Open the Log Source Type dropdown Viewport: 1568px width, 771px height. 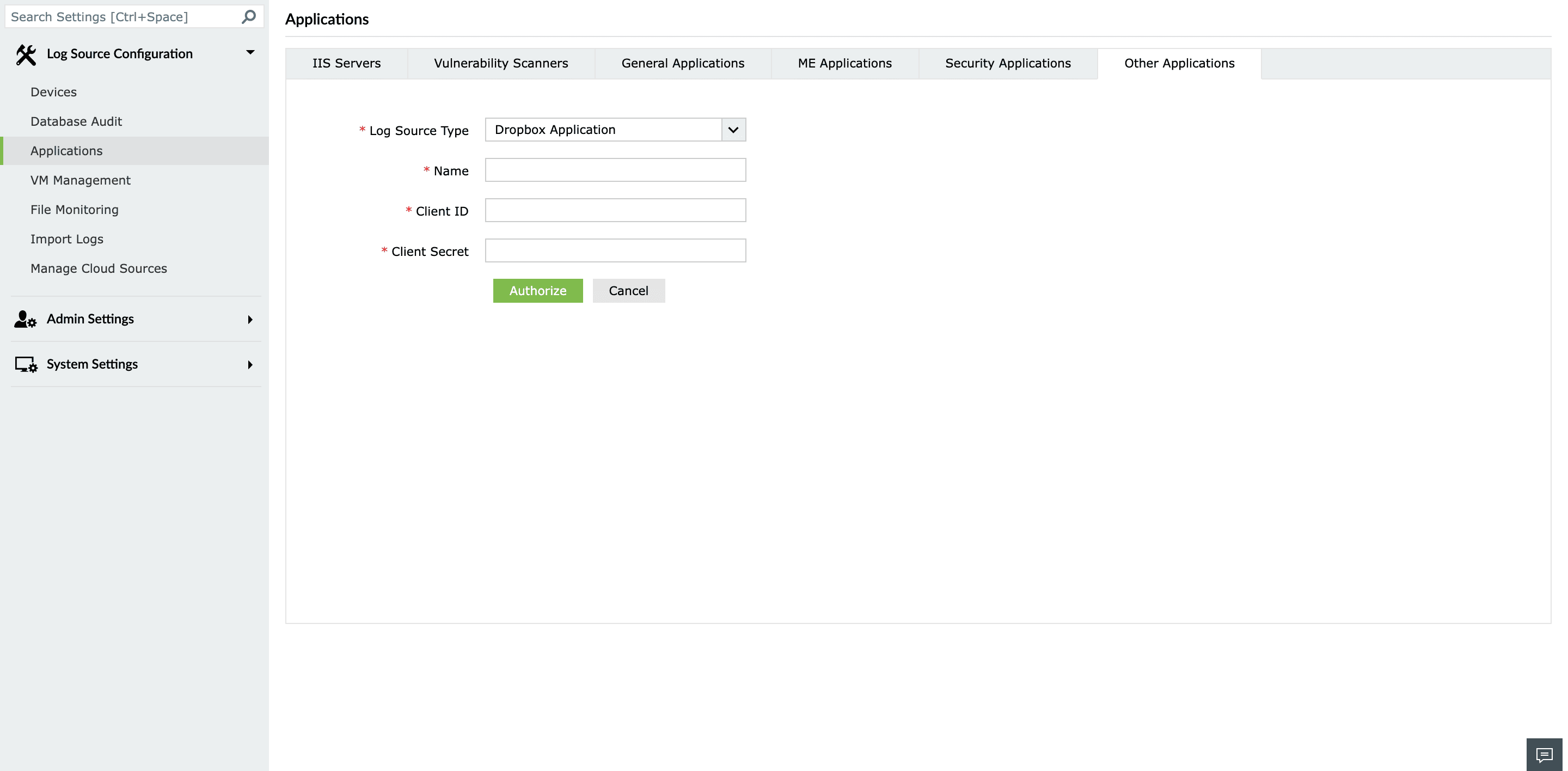coord(733,130)
